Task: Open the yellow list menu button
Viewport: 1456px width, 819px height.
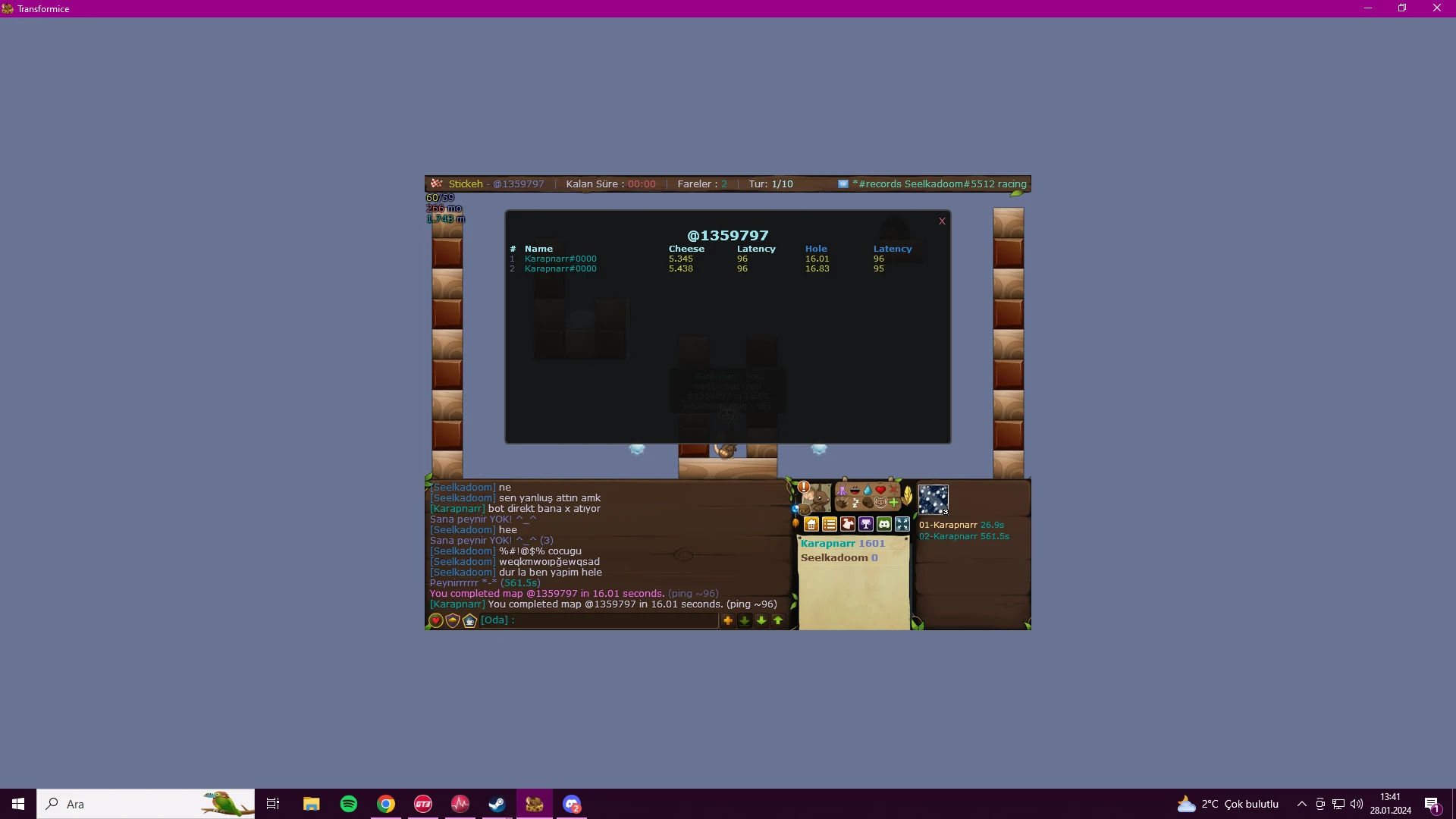Action: 830,524
